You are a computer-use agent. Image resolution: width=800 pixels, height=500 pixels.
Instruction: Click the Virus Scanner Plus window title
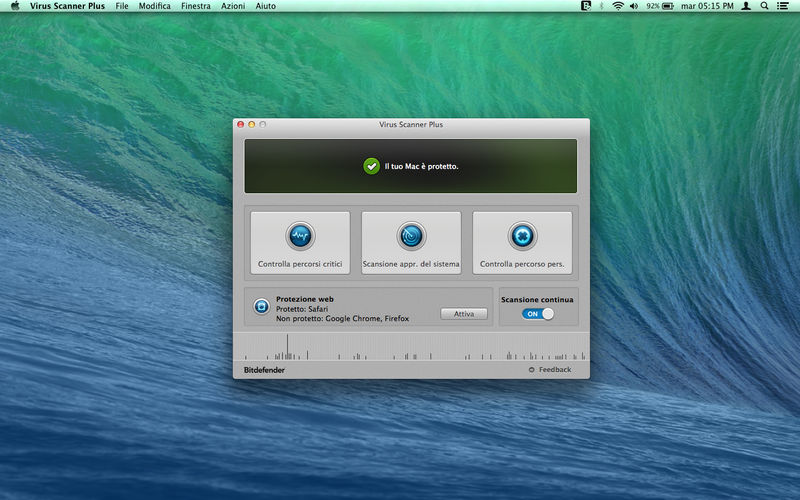(x=411, y=124)
